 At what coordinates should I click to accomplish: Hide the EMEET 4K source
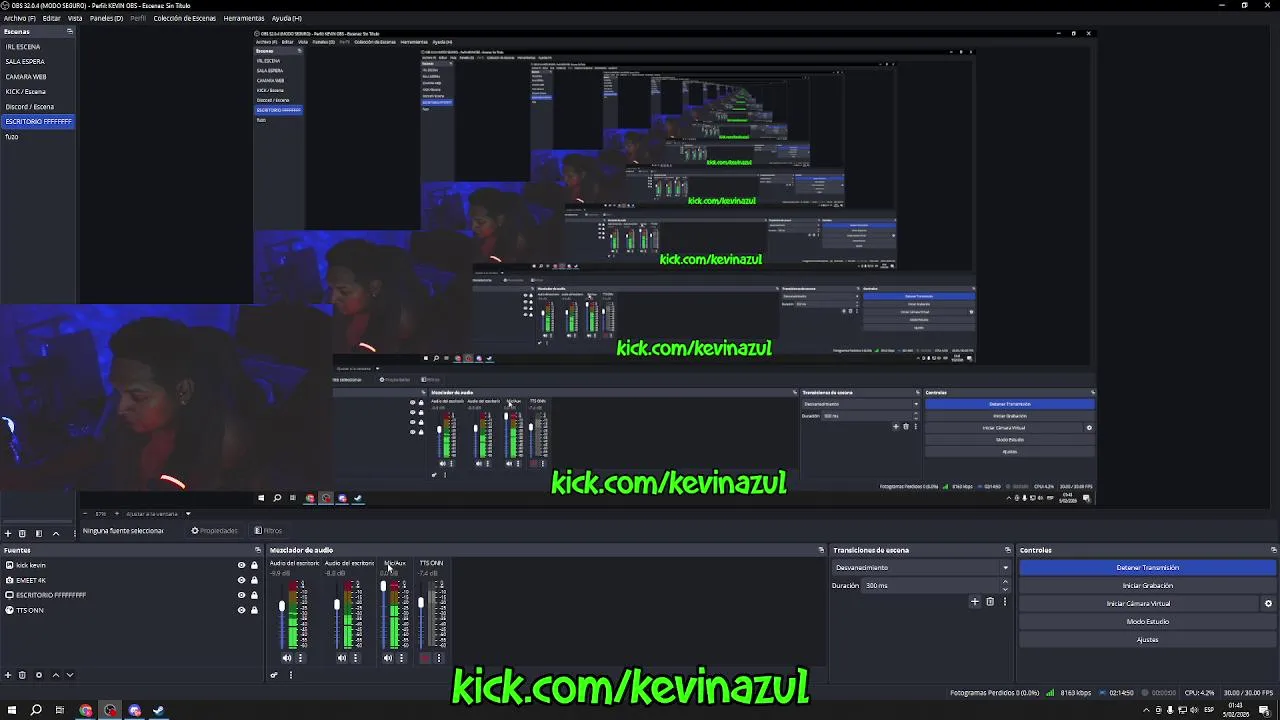click(241, 580)
